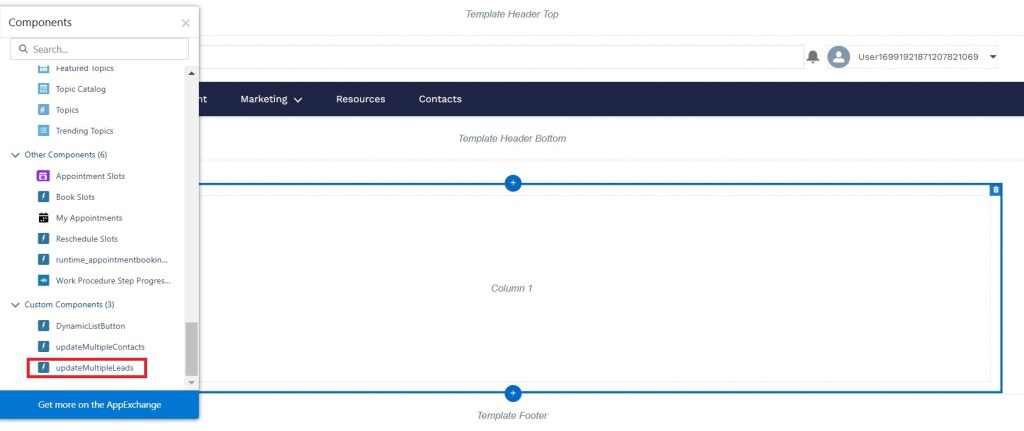The image size is (1024, 431).
Task: Select the runtime_appointmentbookin... component label
Action: pos(112,259)
